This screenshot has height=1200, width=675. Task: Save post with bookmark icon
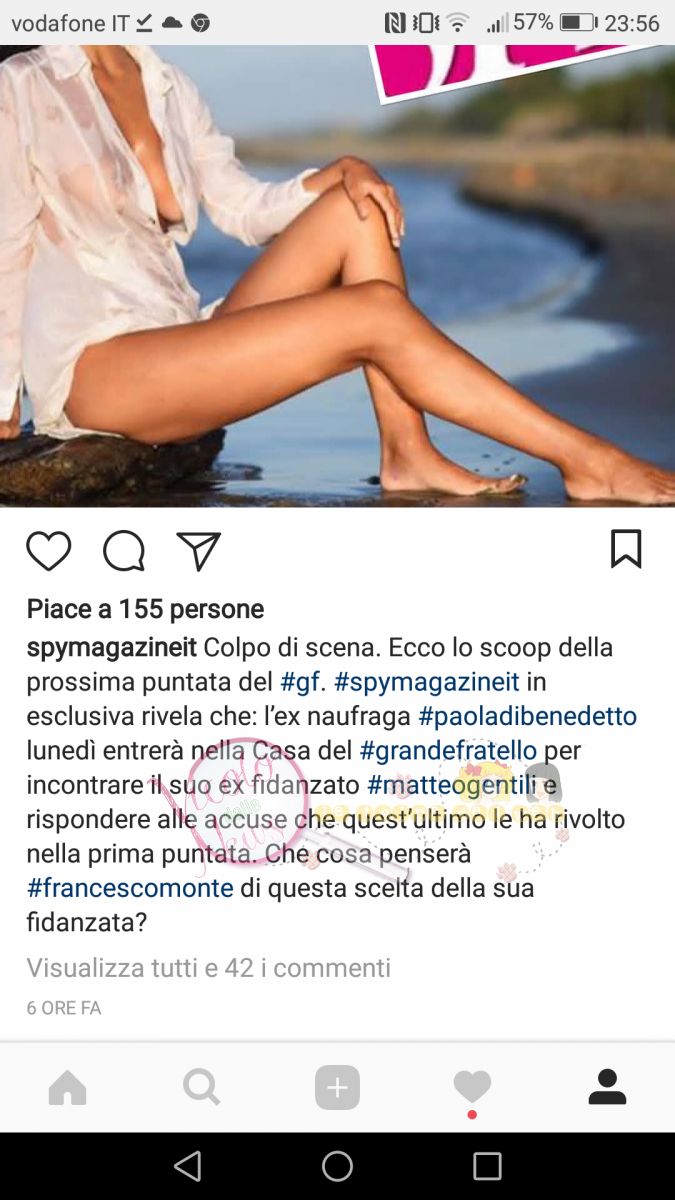click(x=626, y=549)
